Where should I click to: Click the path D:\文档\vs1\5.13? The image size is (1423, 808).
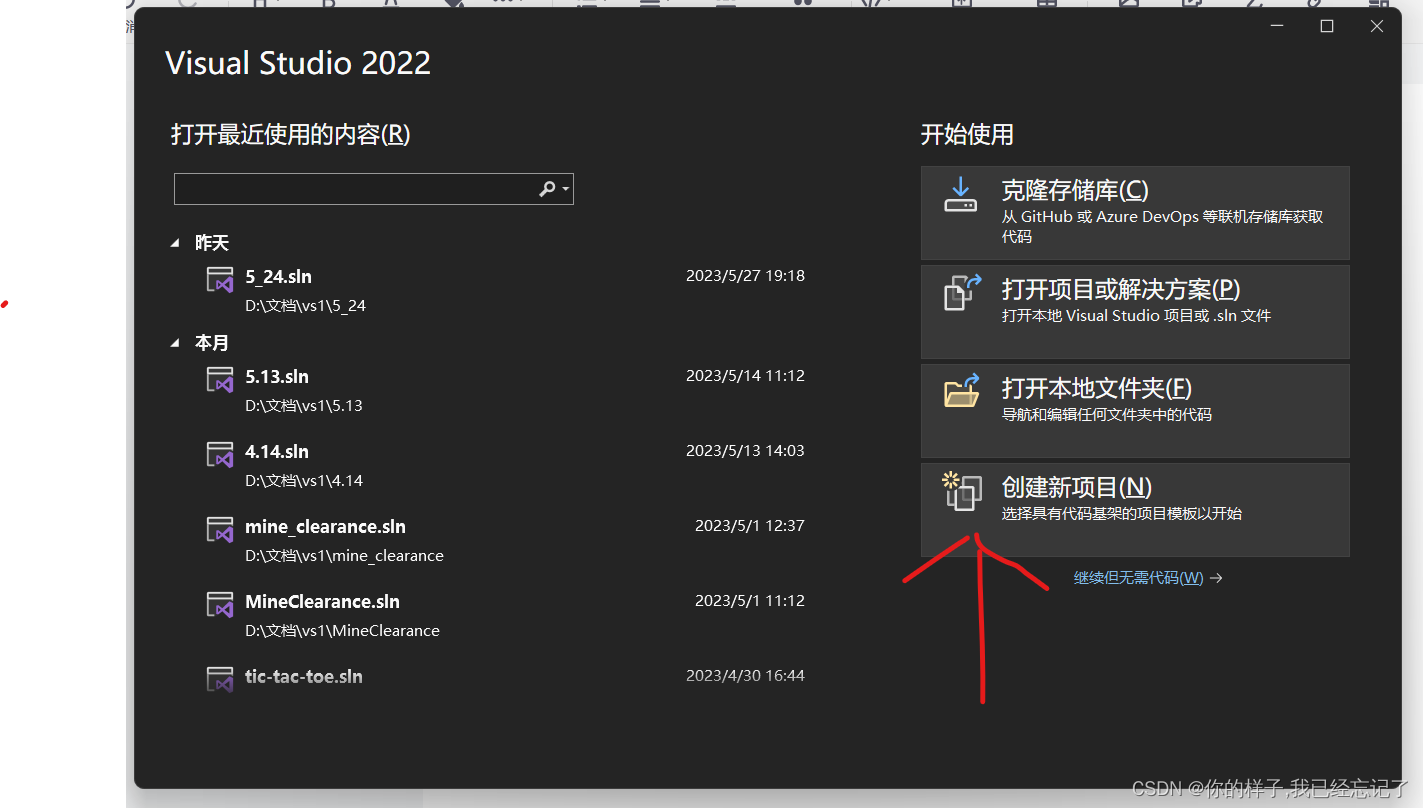coord(303,406)
